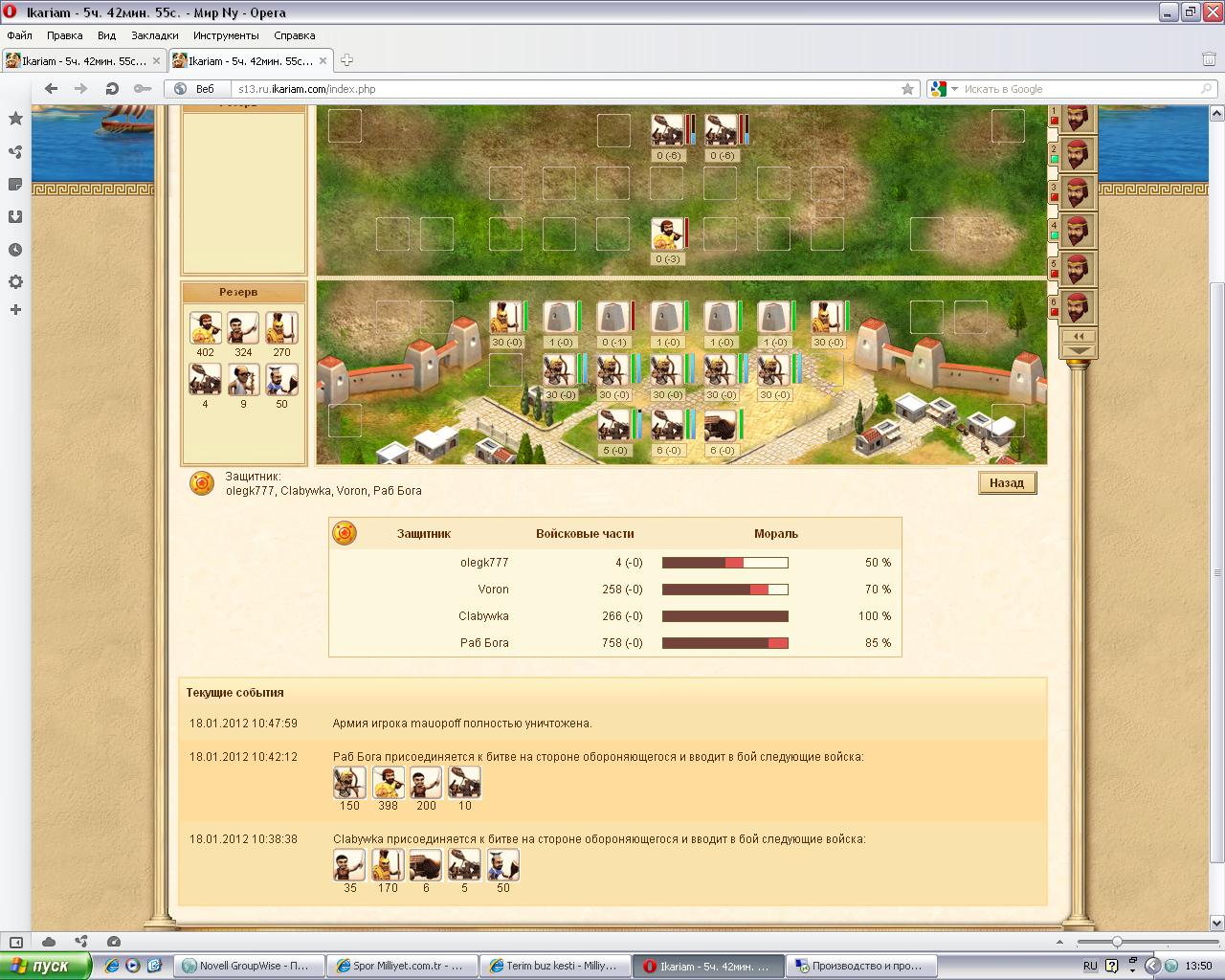Skip to first rounds double-arrow button
Viewport: 1225px width, 980px height.
coord(1078,337)
